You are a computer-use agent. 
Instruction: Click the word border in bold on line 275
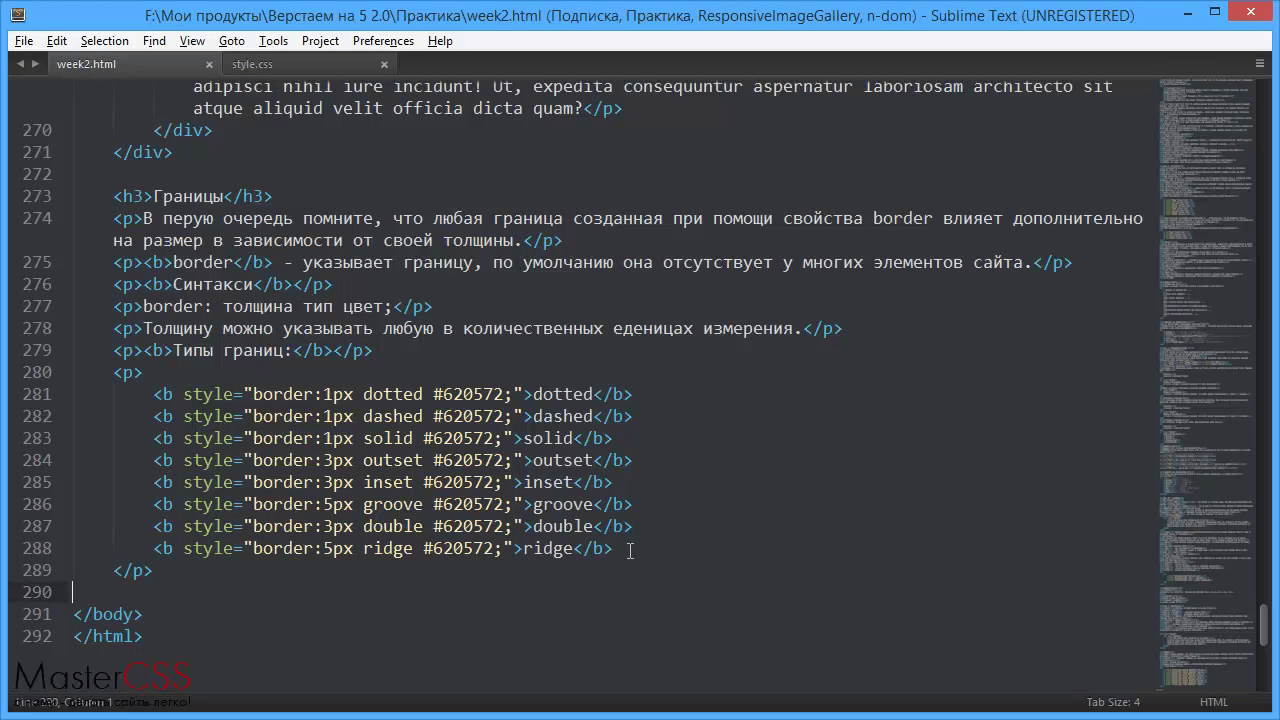pyautogui.click(x=203, y=262)
